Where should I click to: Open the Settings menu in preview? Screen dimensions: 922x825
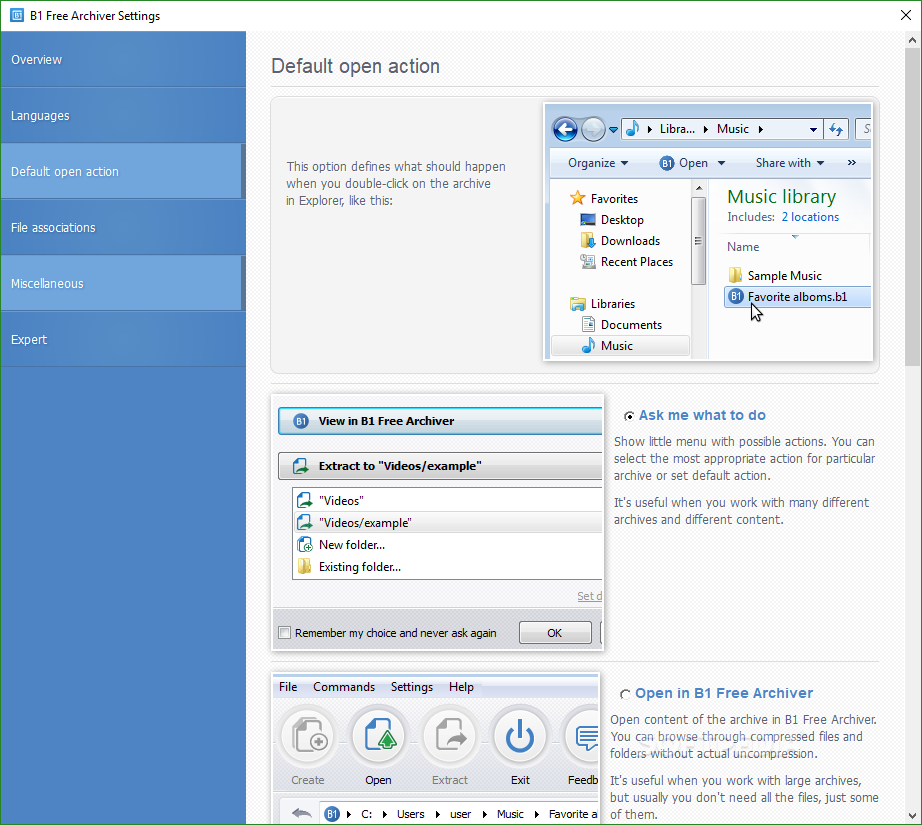(x=412, y=687)
